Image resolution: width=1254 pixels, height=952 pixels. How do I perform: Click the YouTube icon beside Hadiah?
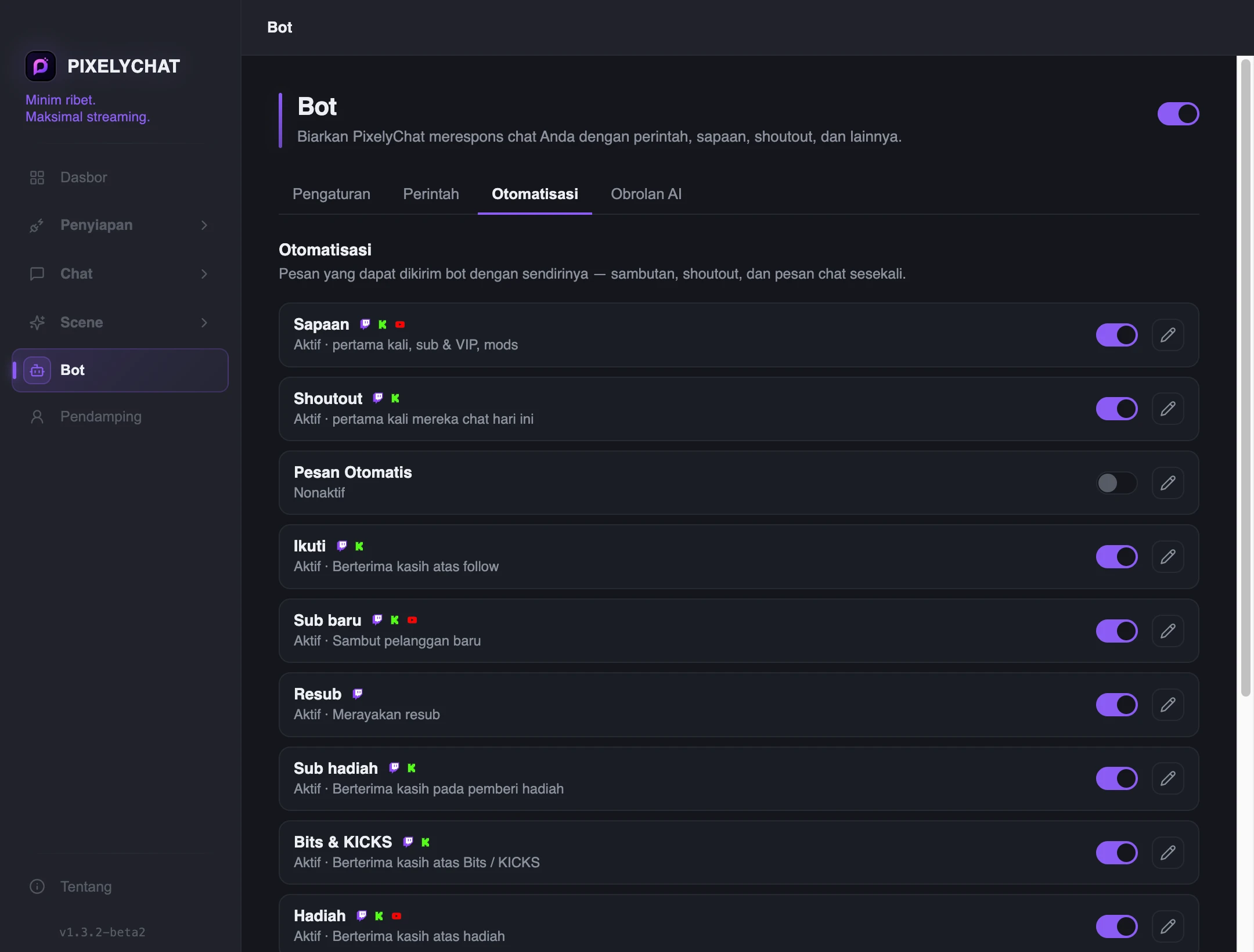pos(397,916)
